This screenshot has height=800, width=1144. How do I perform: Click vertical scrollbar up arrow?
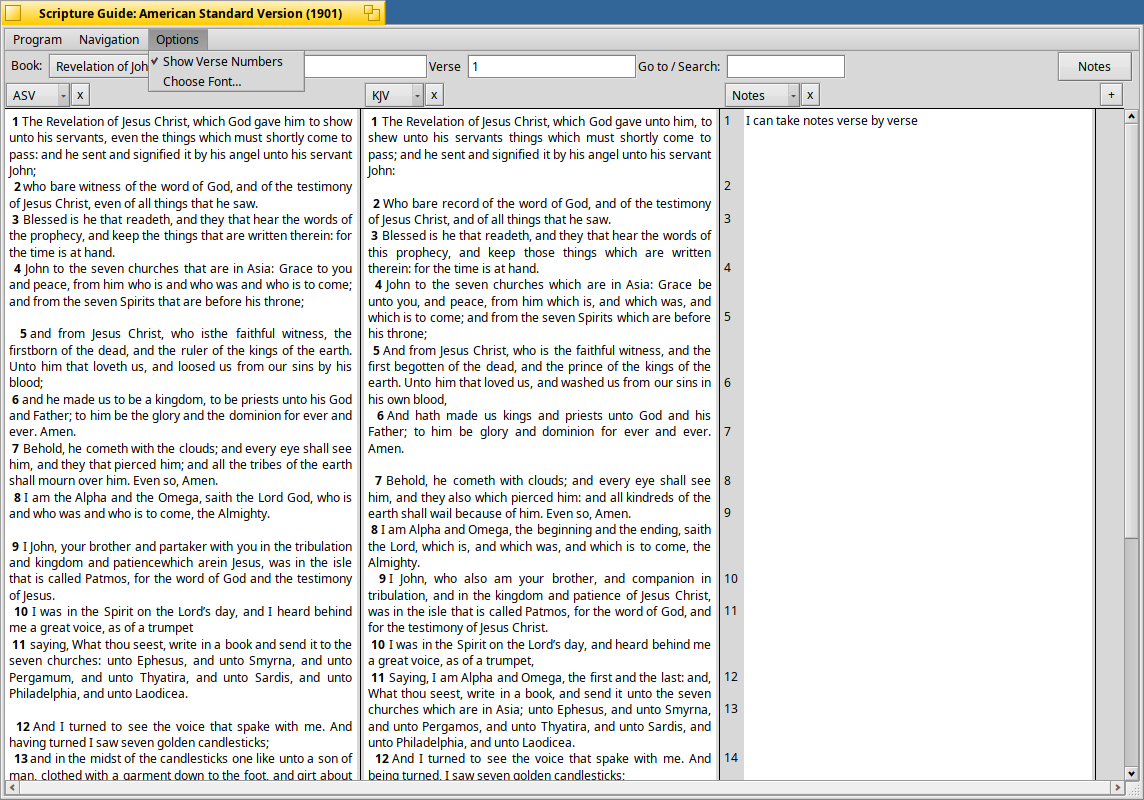[1131, 116]
